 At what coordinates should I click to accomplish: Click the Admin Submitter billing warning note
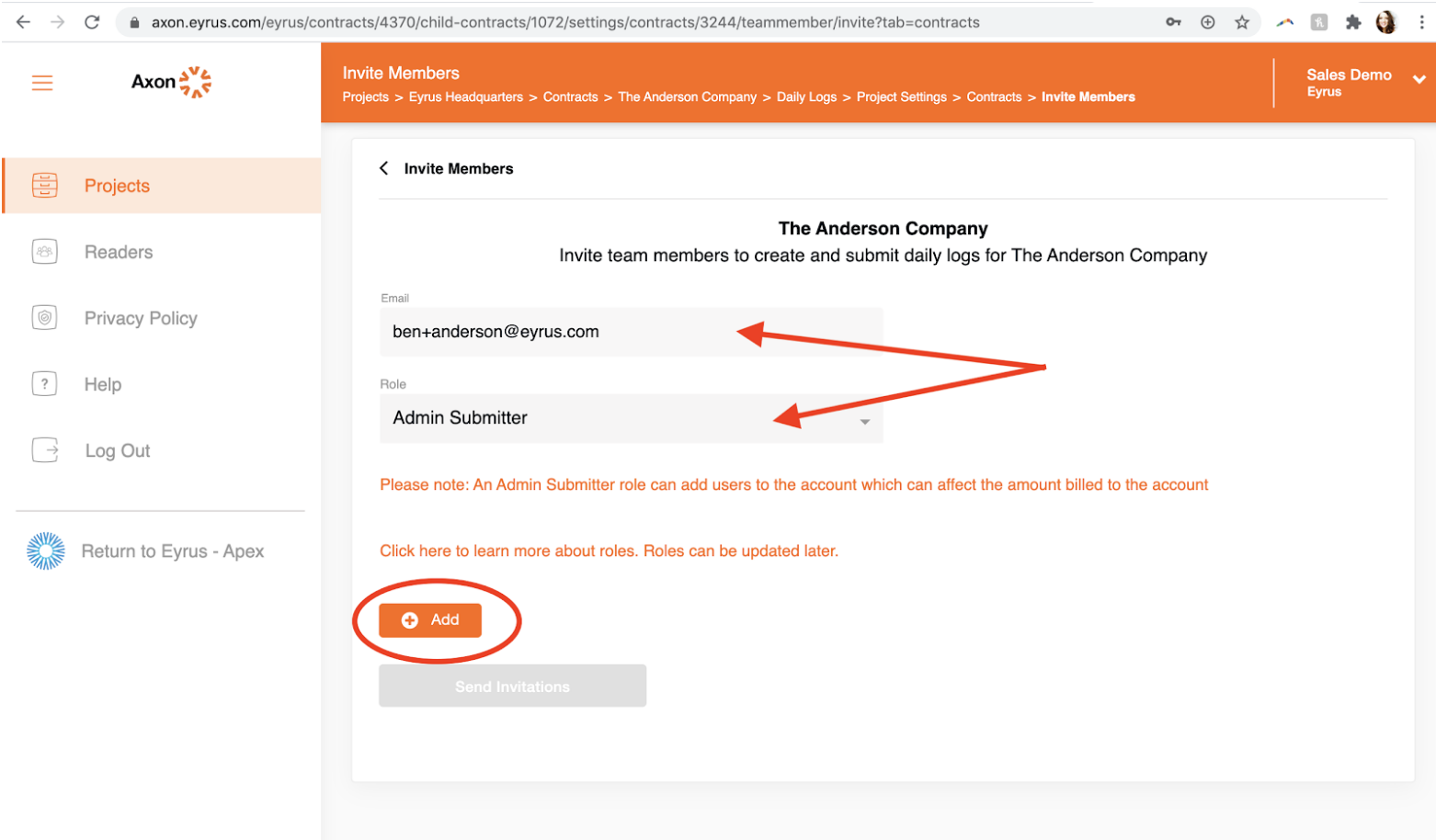pyautogui.click(x=793, y=485)
